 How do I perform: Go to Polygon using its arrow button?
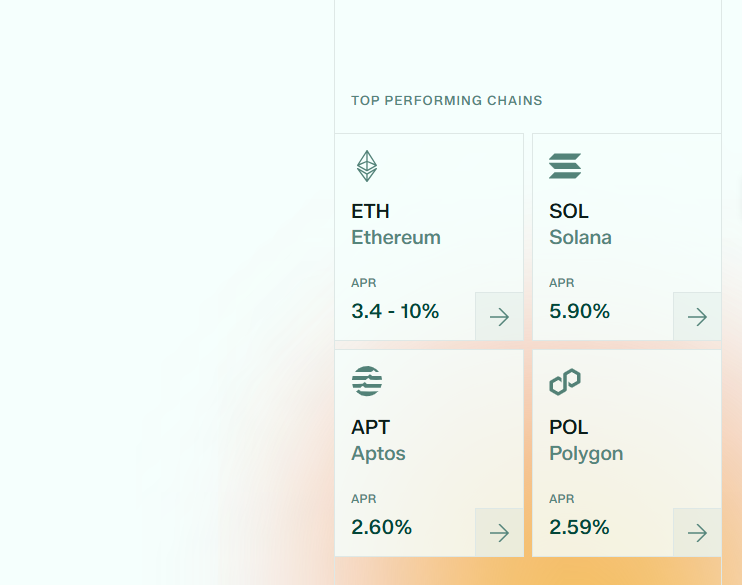[x=697, y=533]
